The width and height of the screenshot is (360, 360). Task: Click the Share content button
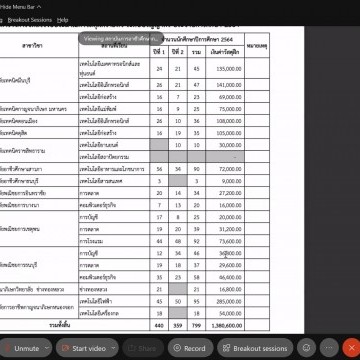click(x=143, y=348)
